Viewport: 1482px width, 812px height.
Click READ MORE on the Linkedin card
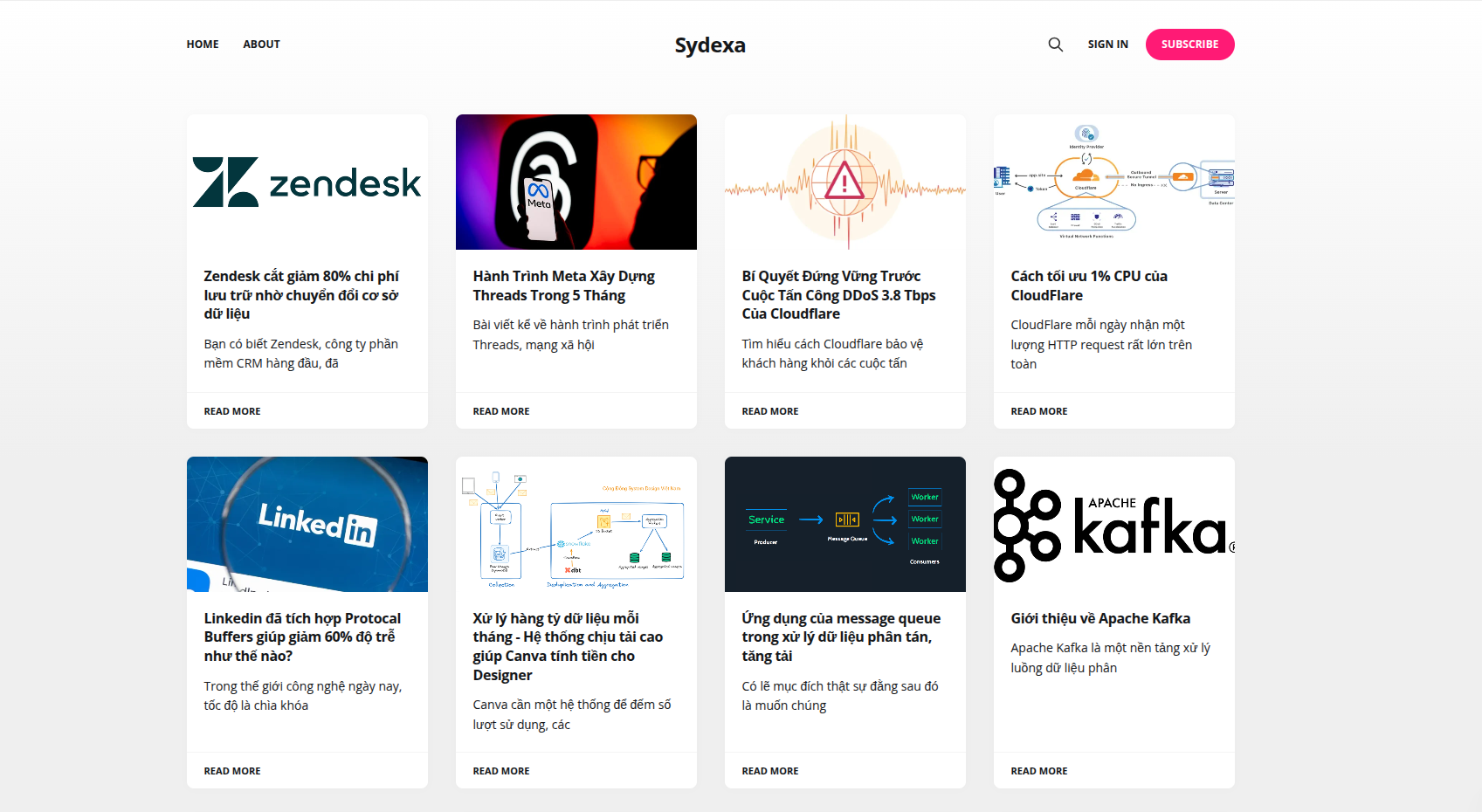(232, 771)
